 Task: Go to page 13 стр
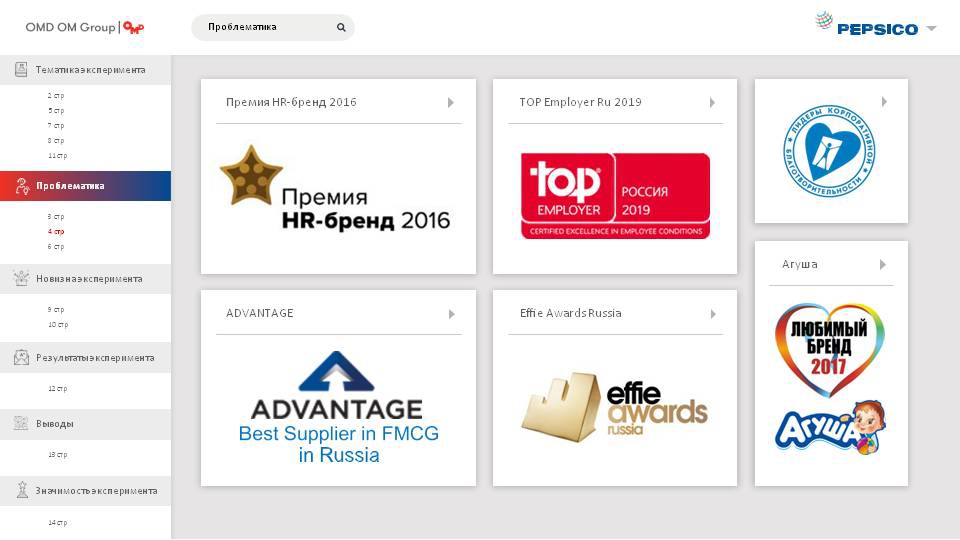(x=58, y=455)
